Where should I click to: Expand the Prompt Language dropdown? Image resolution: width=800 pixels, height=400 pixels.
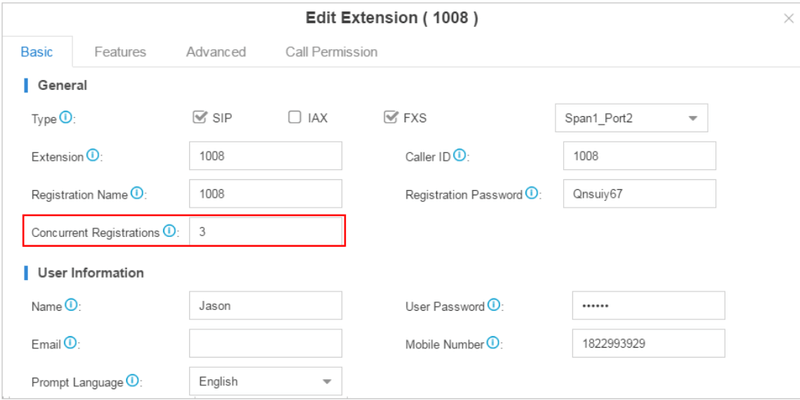click(x=265, y=381)
